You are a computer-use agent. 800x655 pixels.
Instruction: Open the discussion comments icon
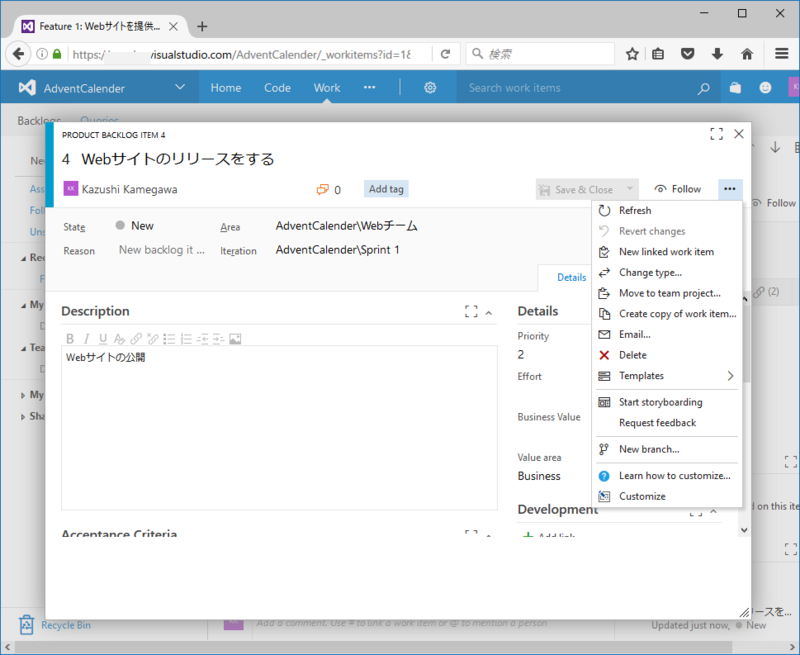coord(322,190)
